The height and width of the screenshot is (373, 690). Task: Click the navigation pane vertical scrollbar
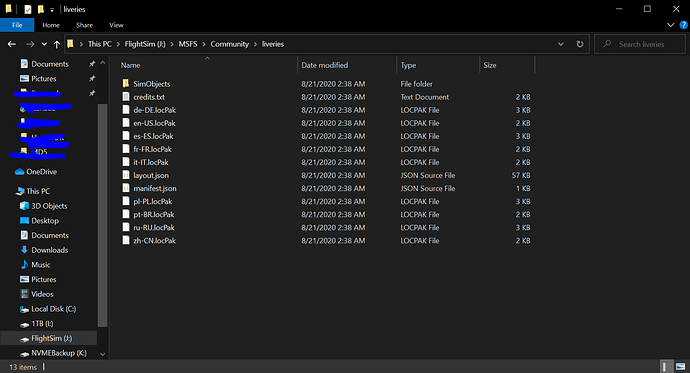pyautogui.click(x=103, y=216)
